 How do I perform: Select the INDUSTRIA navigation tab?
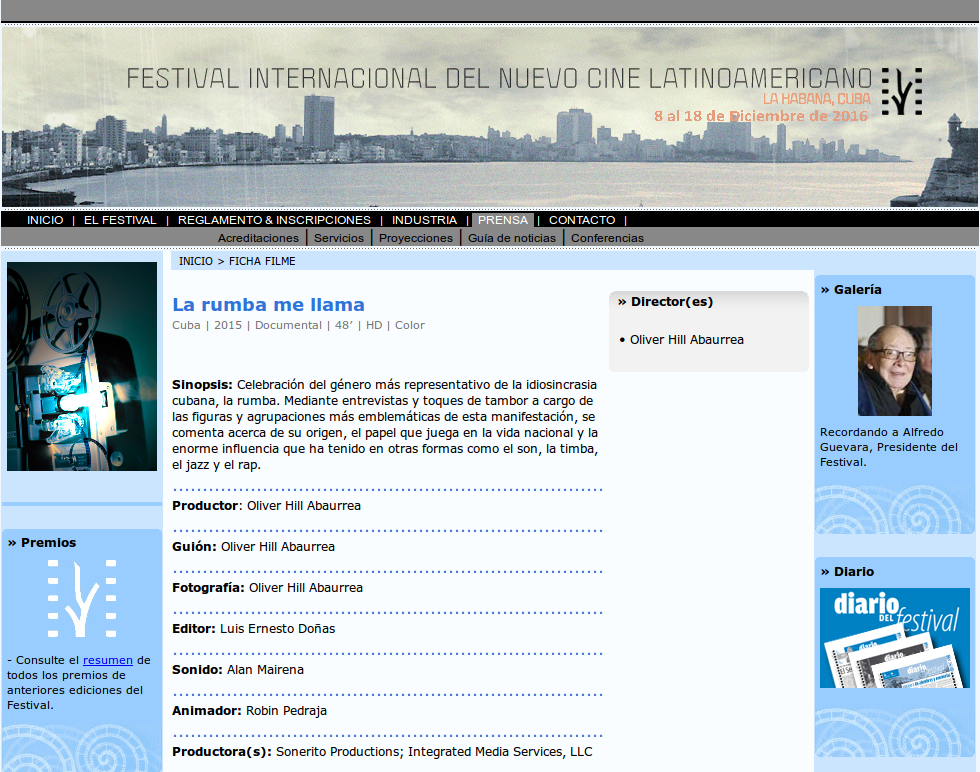[424, 219]
